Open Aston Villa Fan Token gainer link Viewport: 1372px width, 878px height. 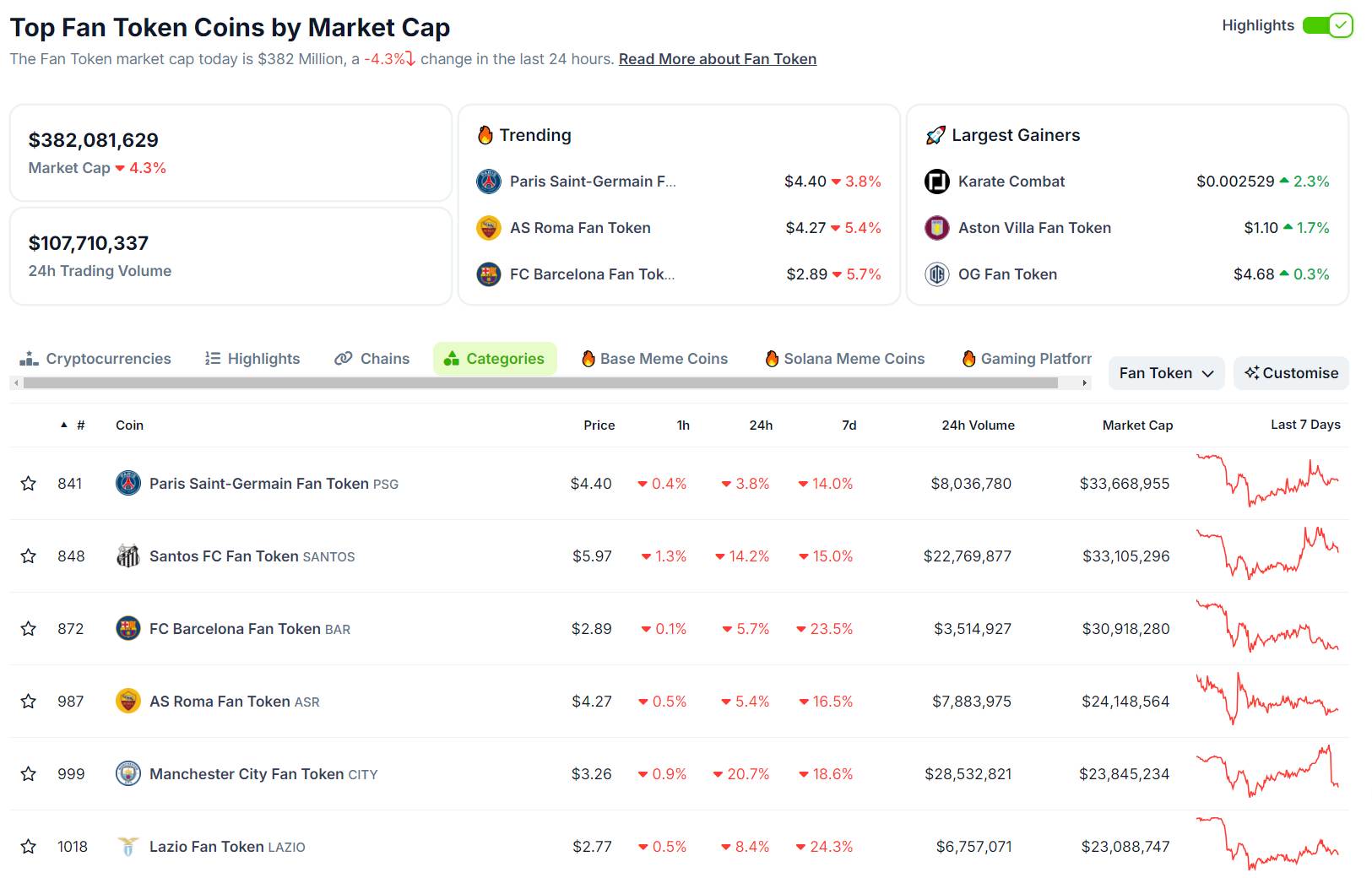1035,228
